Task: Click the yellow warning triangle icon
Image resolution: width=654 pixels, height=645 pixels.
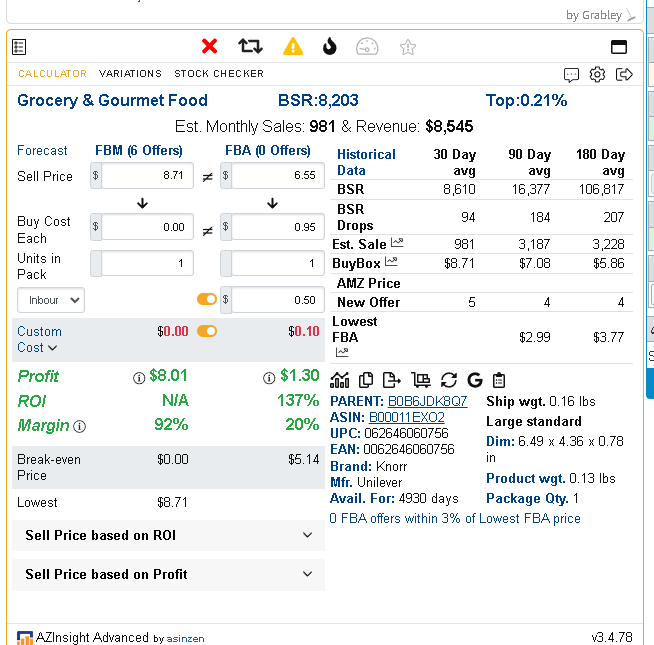Action: 293,46
